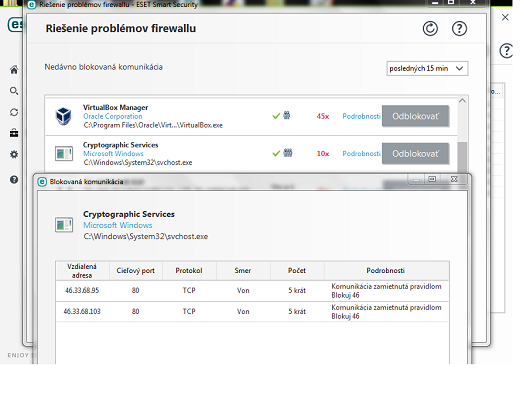Open the Setup gear icon in sidebar
524x396 pixels.
click(14, 154)
